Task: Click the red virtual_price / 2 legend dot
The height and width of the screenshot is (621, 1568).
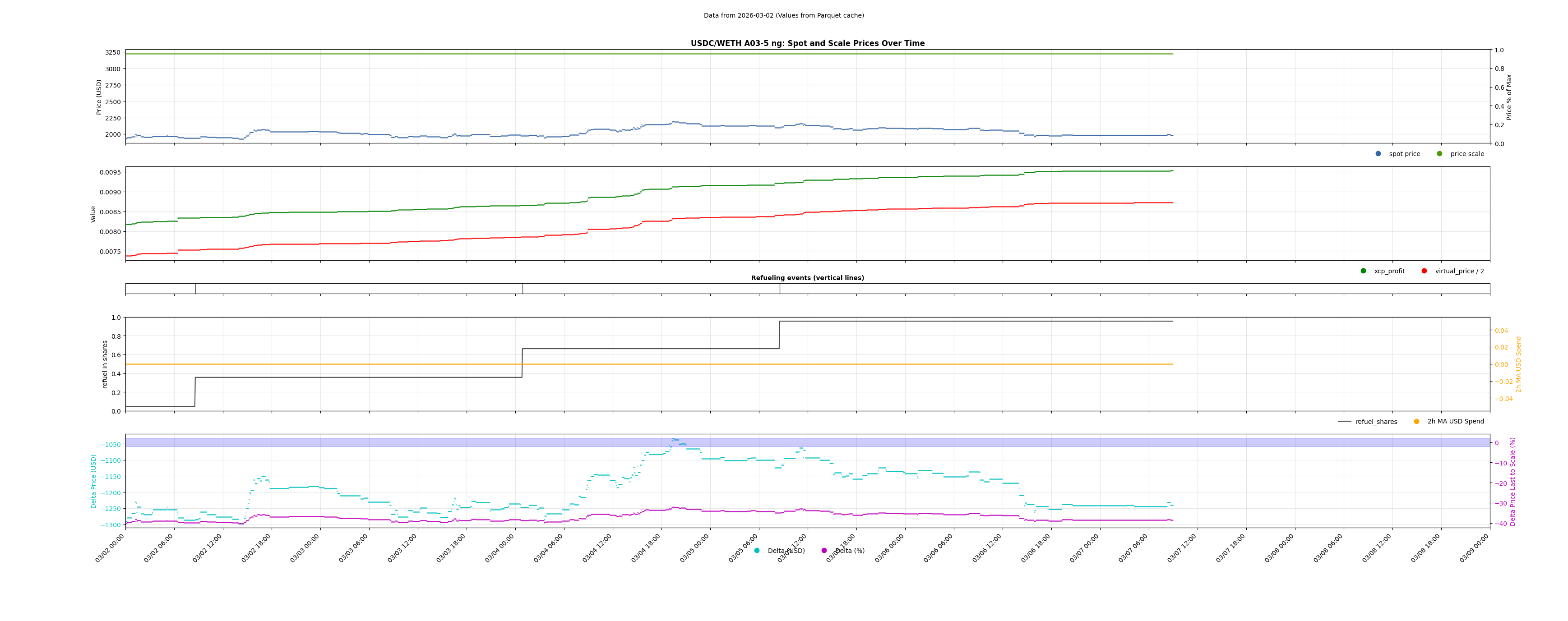Action: (1425, 271)
